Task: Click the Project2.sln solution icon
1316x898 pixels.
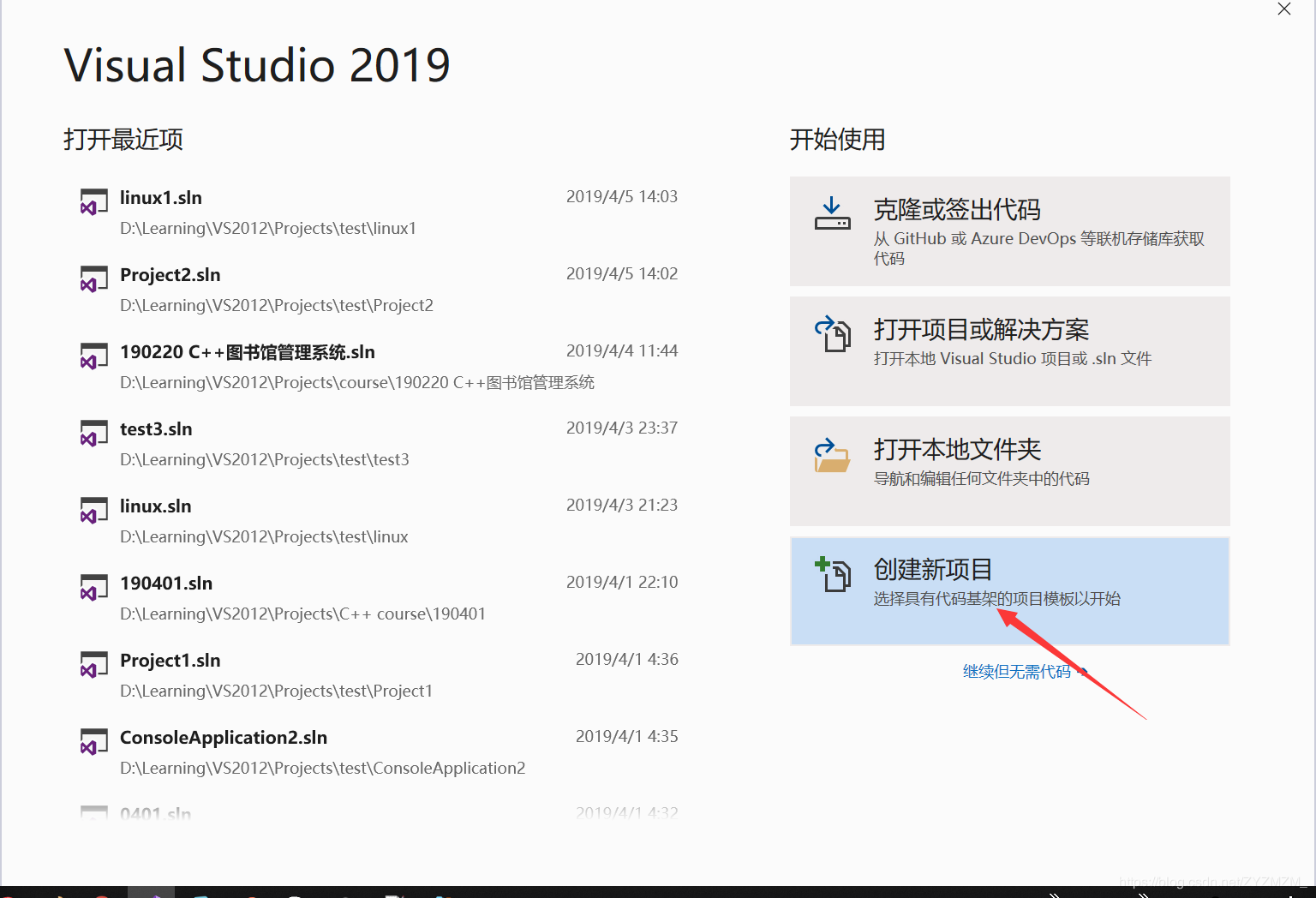Action: point(93,279)
